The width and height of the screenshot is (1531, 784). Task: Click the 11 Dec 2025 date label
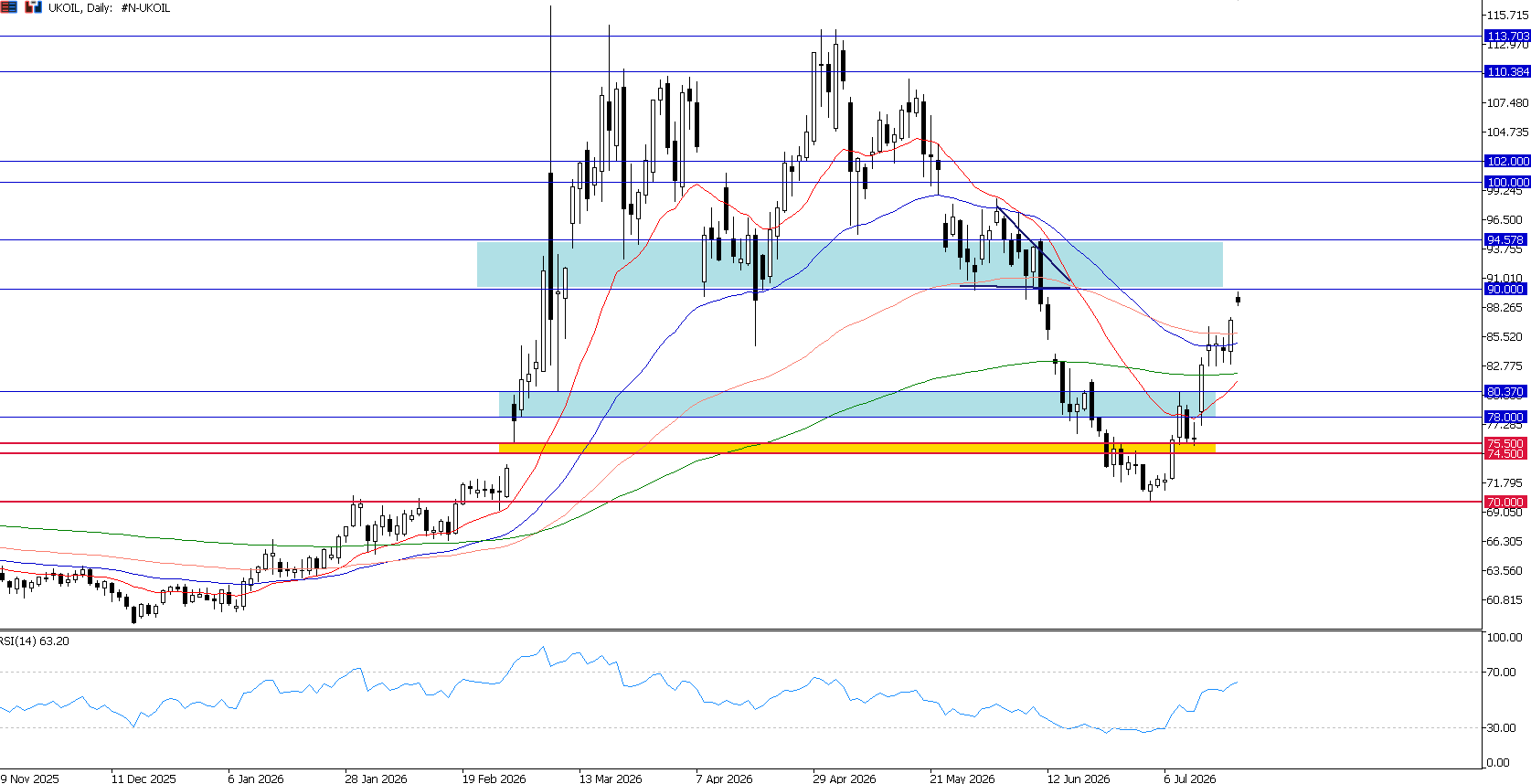144,779
